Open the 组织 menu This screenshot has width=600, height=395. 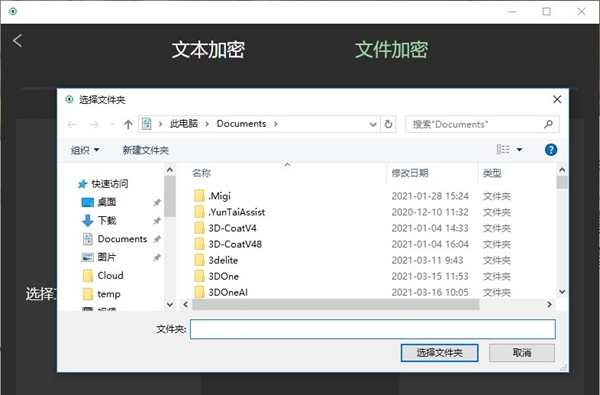click(85, 150)
